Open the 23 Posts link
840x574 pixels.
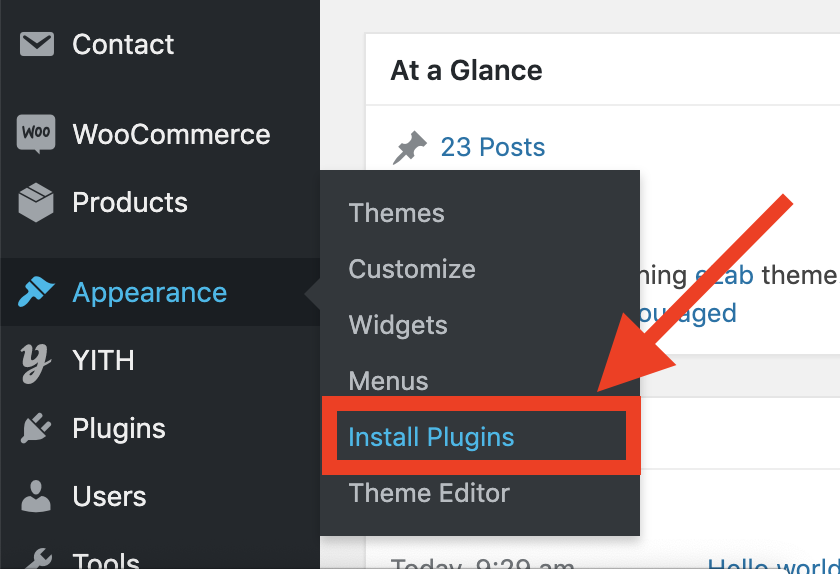(493, 147)
